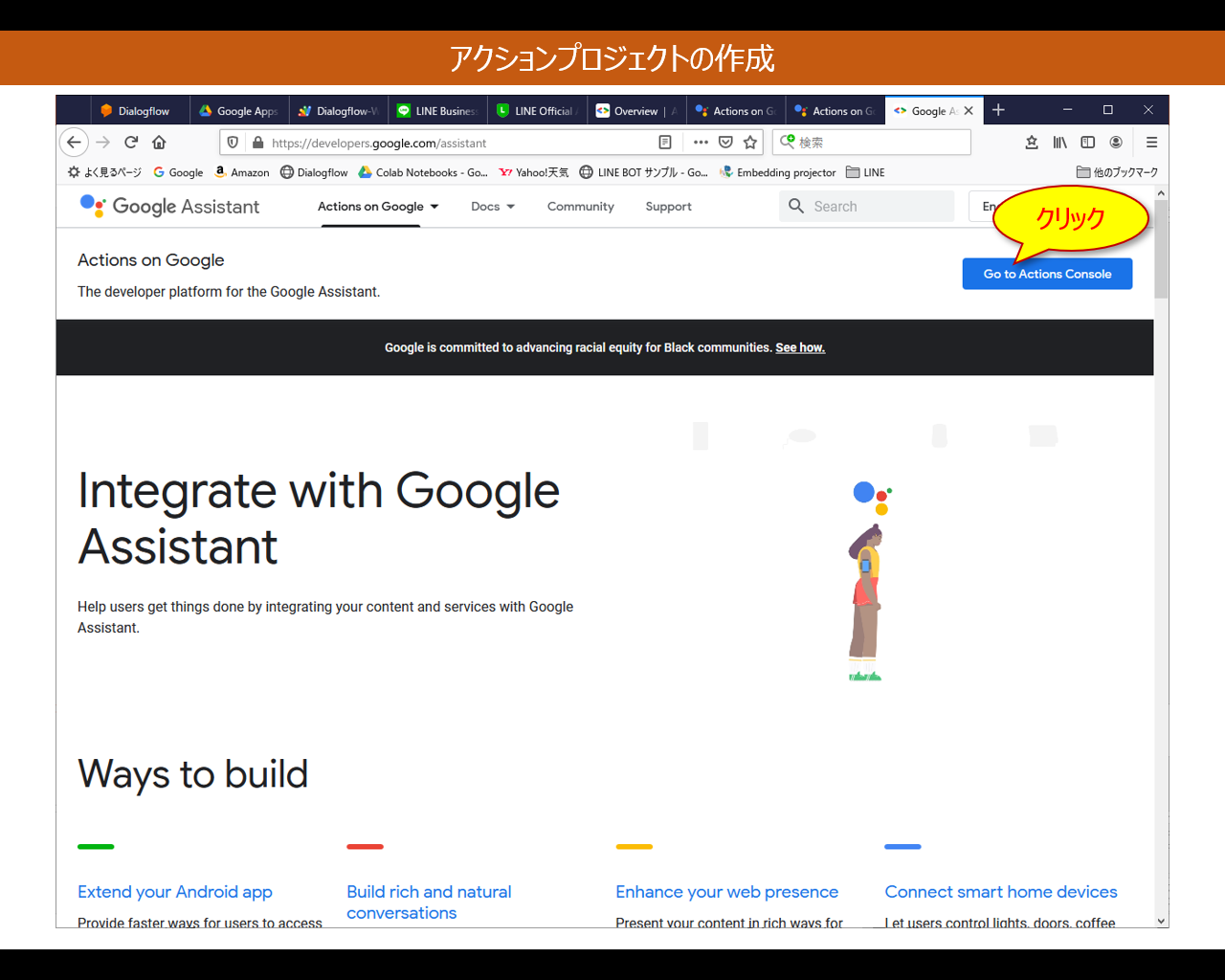
Task: Close the active Google Assistant tab
Action: pyautogui.click(x=969, y=111)
